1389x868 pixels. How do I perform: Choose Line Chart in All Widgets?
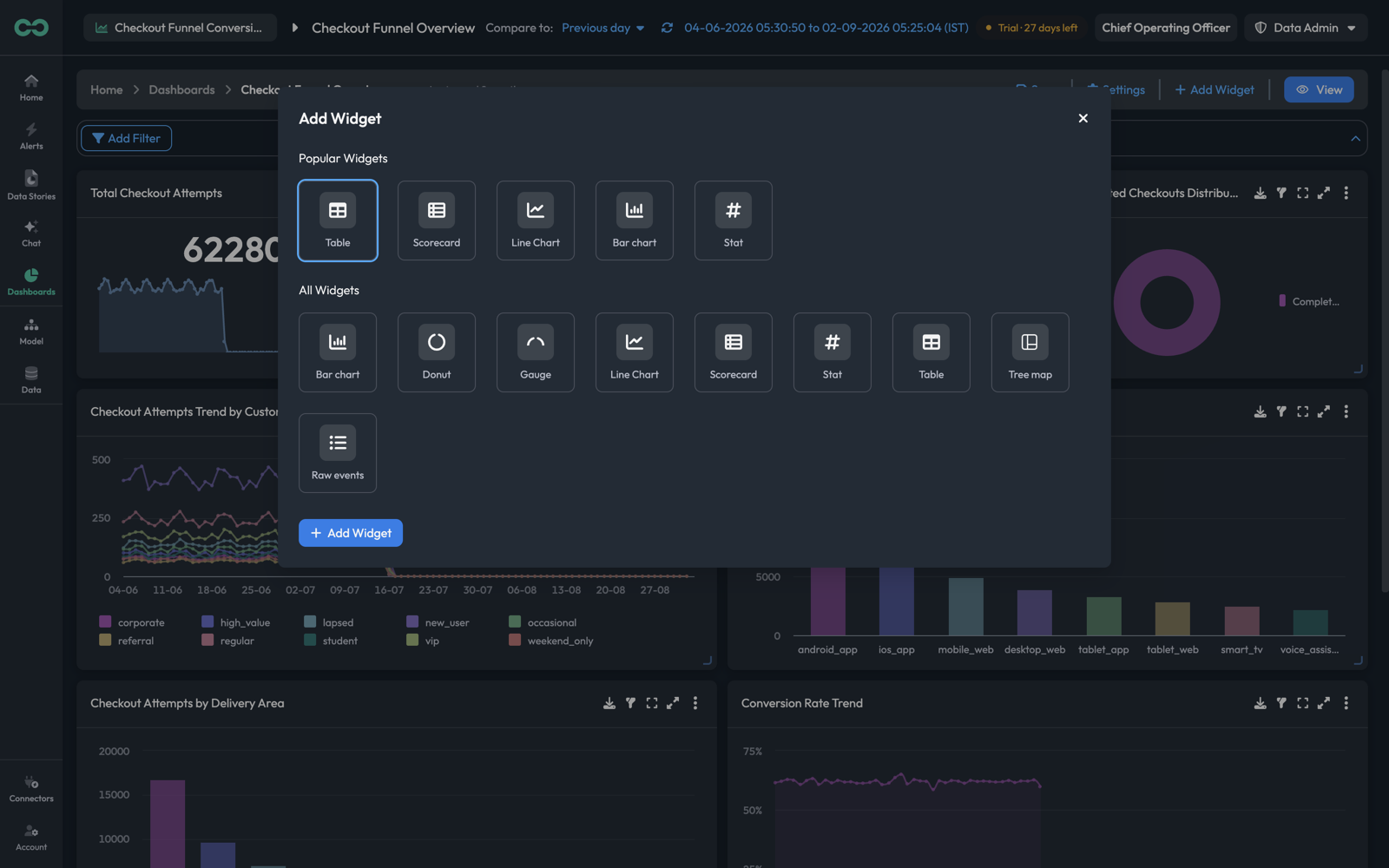635,352
